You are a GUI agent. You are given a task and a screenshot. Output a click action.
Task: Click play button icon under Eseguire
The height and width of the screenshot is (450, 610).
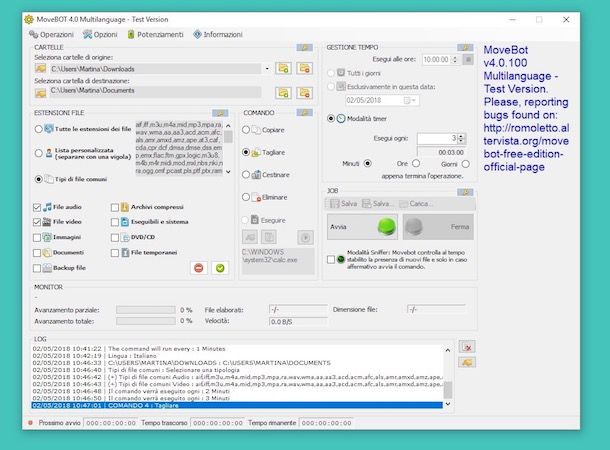[305, 237]
